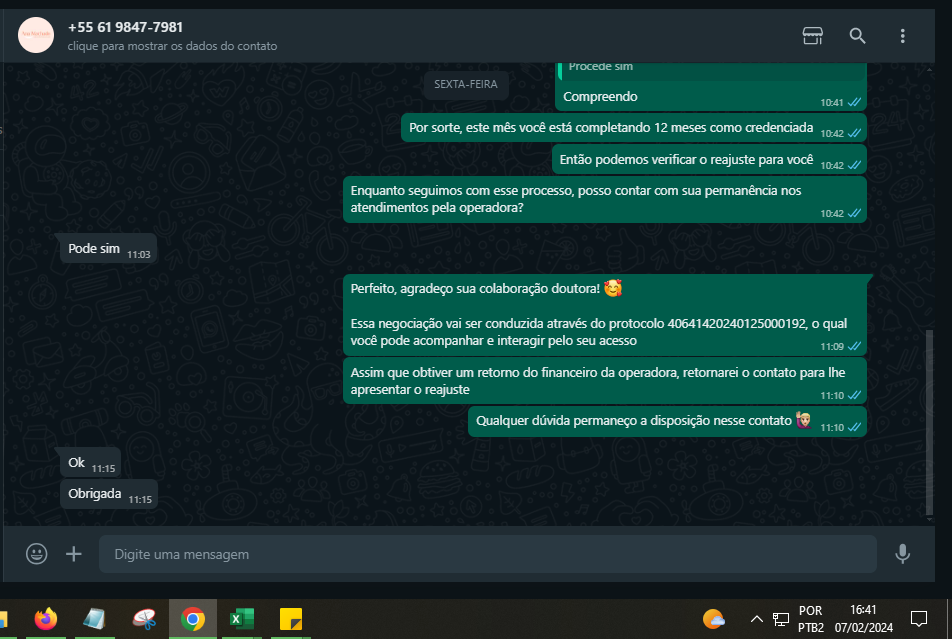
Task: Click the Digite uma mensagem field
Action: pos(488,554)
